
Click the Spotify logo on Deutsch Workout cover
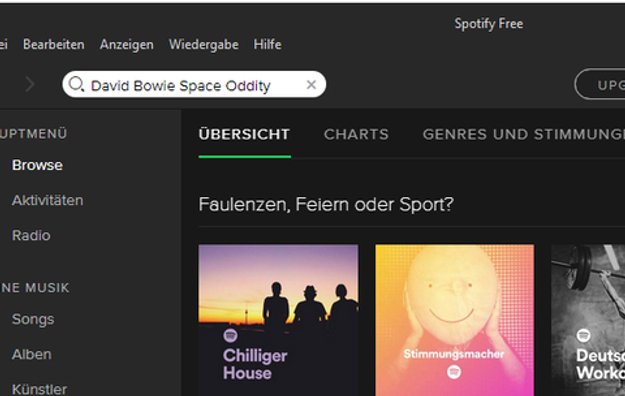tap(584, 336)
